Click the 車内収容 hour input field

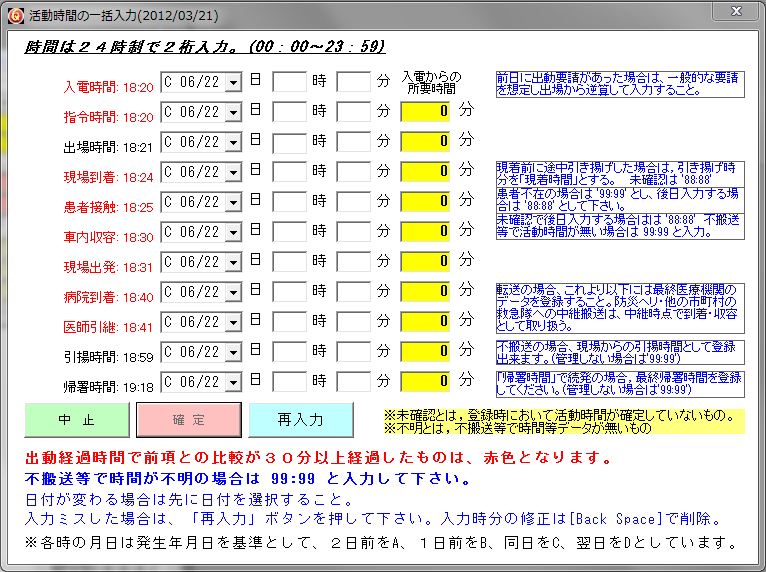[x=289, y=232]
